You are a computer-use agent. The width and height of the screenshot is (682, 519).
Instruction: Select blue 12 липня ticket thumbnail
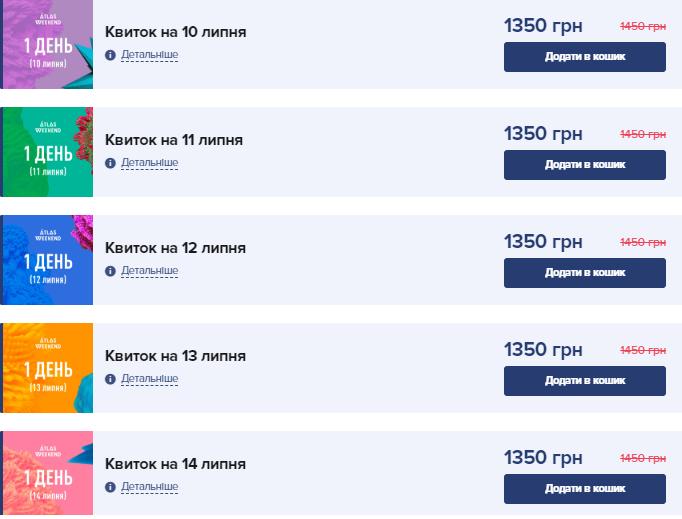click(47, 260)
